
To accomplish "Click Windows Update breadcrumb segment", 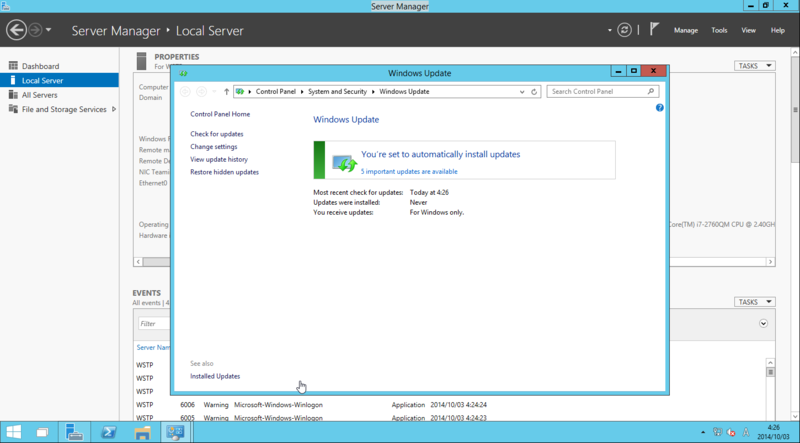I will tap(404, 92).
